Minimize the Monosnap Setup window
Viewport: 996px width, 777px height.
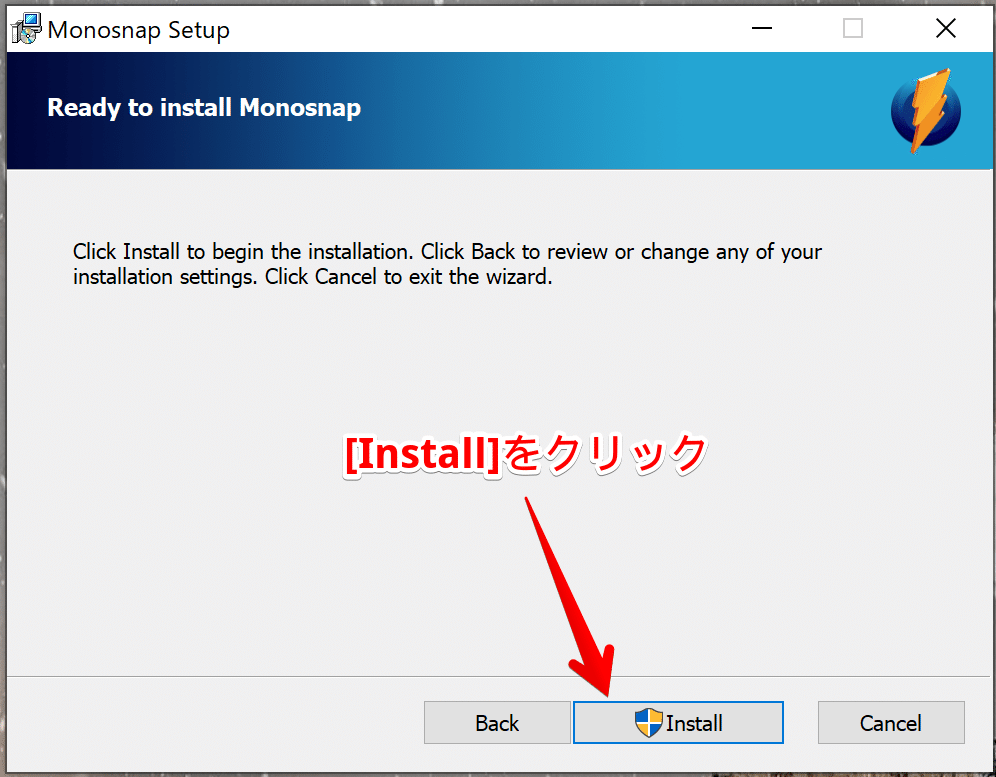pos(762,28)
